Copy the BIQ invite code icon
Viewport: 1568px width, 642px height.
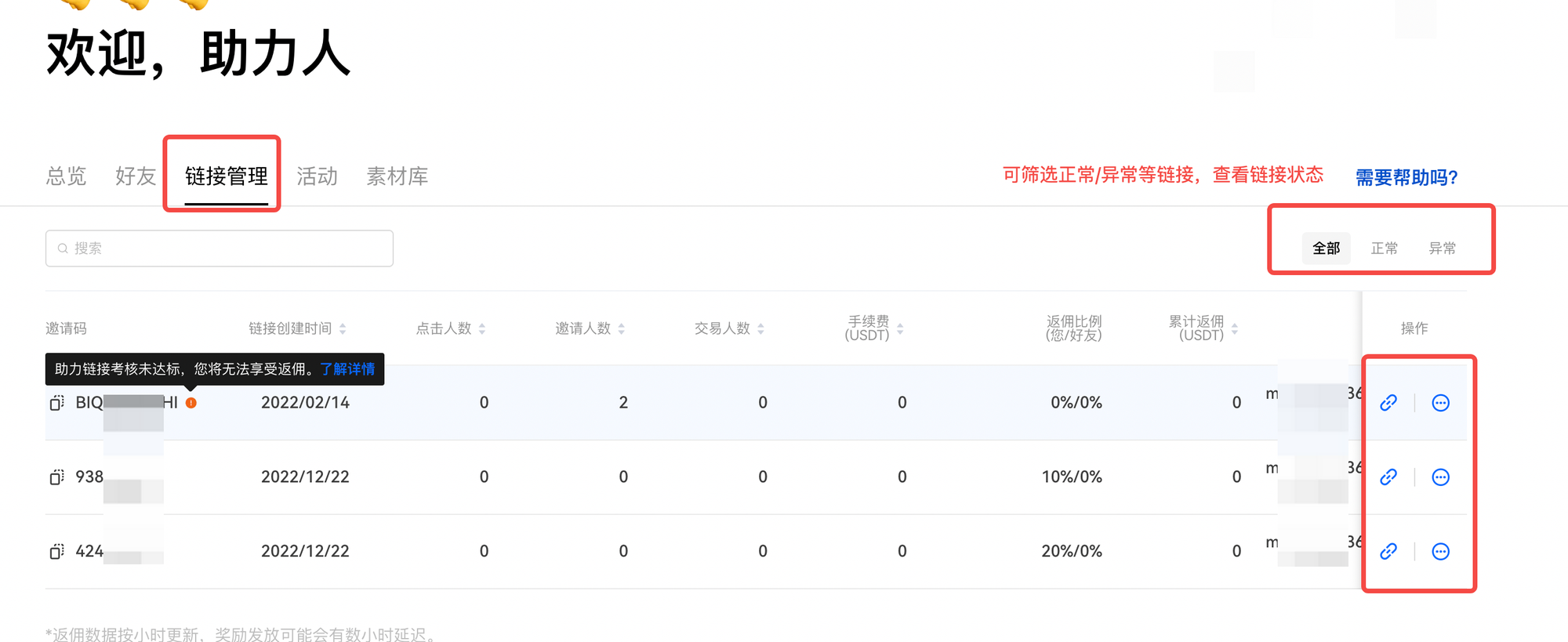tap(56, 403)
